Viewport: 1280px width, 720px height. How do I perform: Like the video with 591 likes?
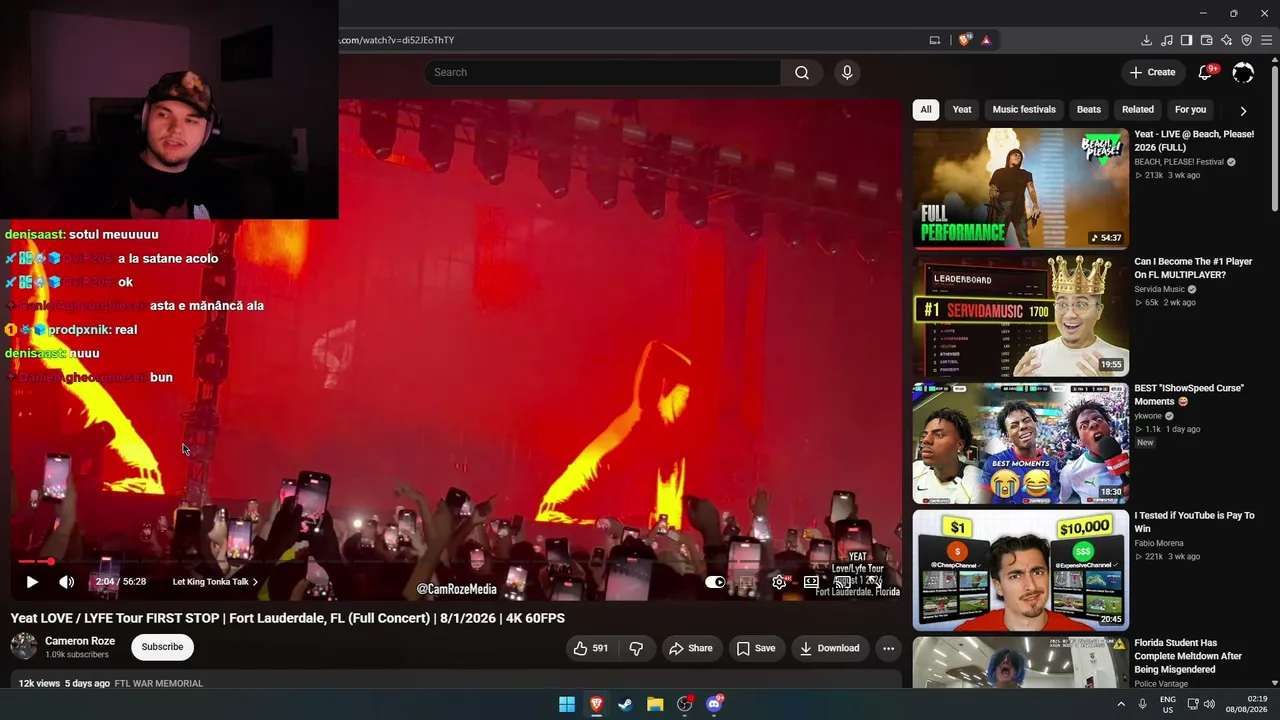click(590, 648)
